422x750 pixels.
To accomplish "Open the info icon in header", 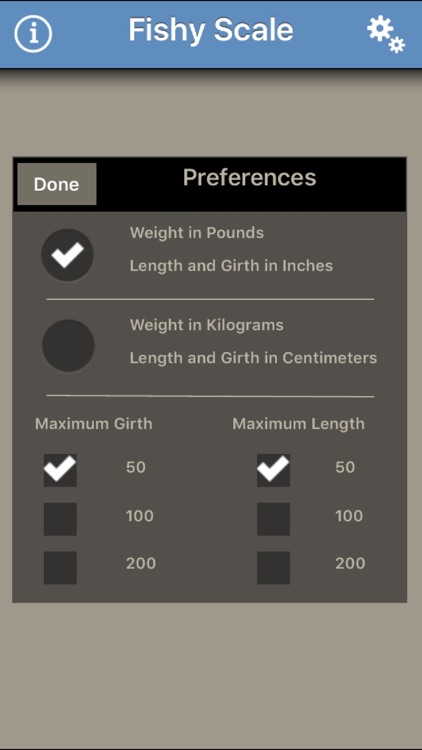I will (33, 33).
